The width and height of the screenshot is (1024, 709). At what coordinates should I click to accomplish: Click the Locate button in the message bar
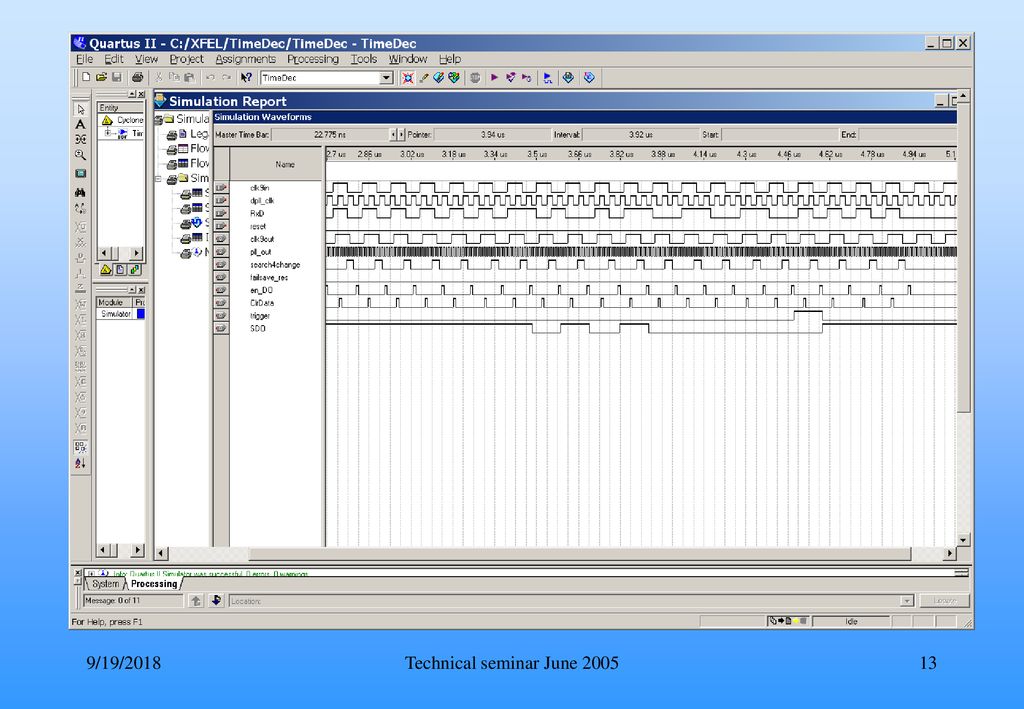click(x=944, y=601)
